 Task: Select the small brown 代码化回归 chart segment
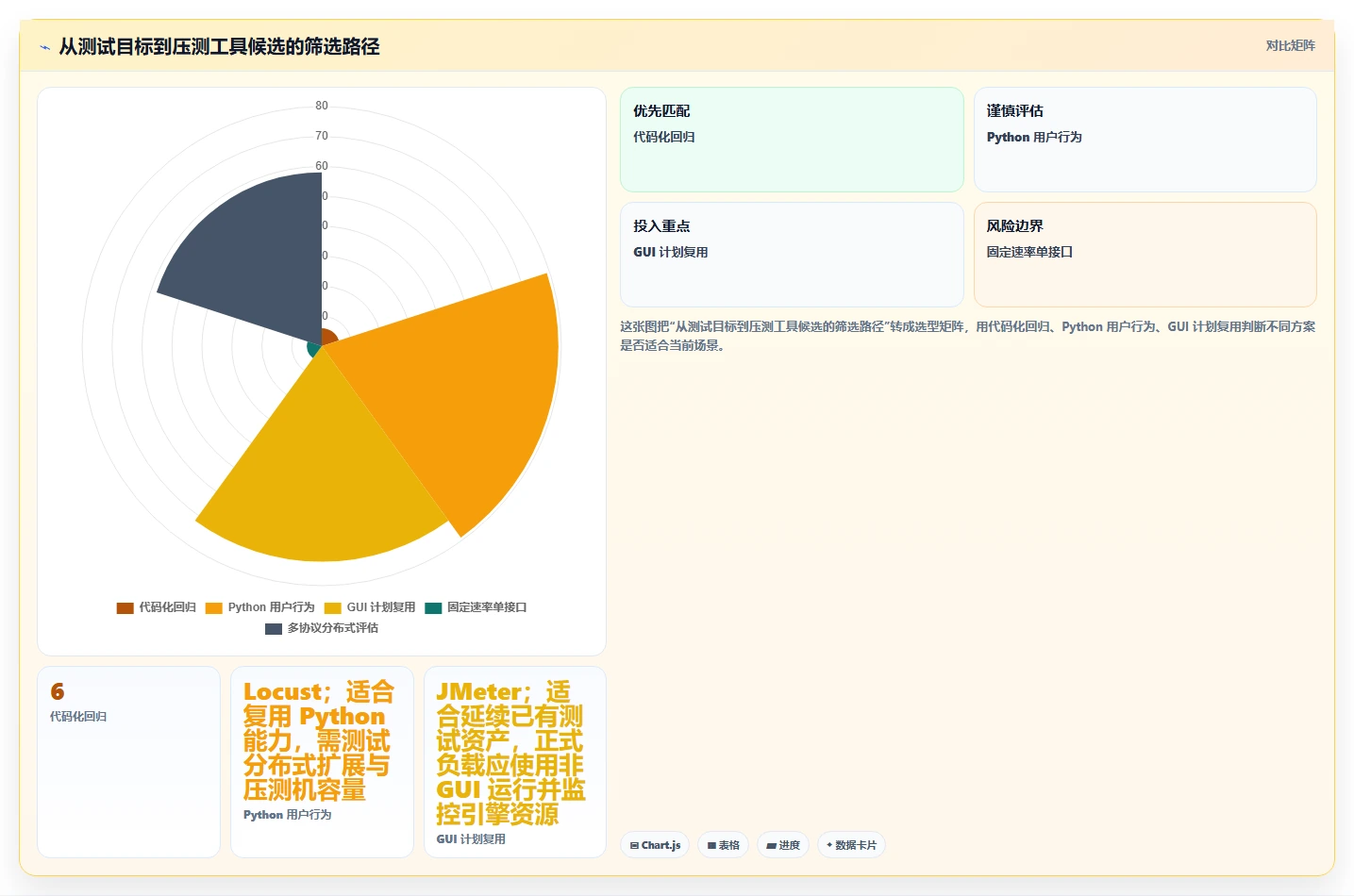[x=327, y=337]
